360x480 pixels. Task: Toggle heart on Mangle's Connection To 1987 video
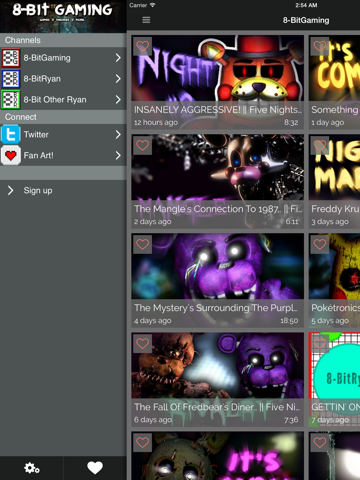click(143, 145)
